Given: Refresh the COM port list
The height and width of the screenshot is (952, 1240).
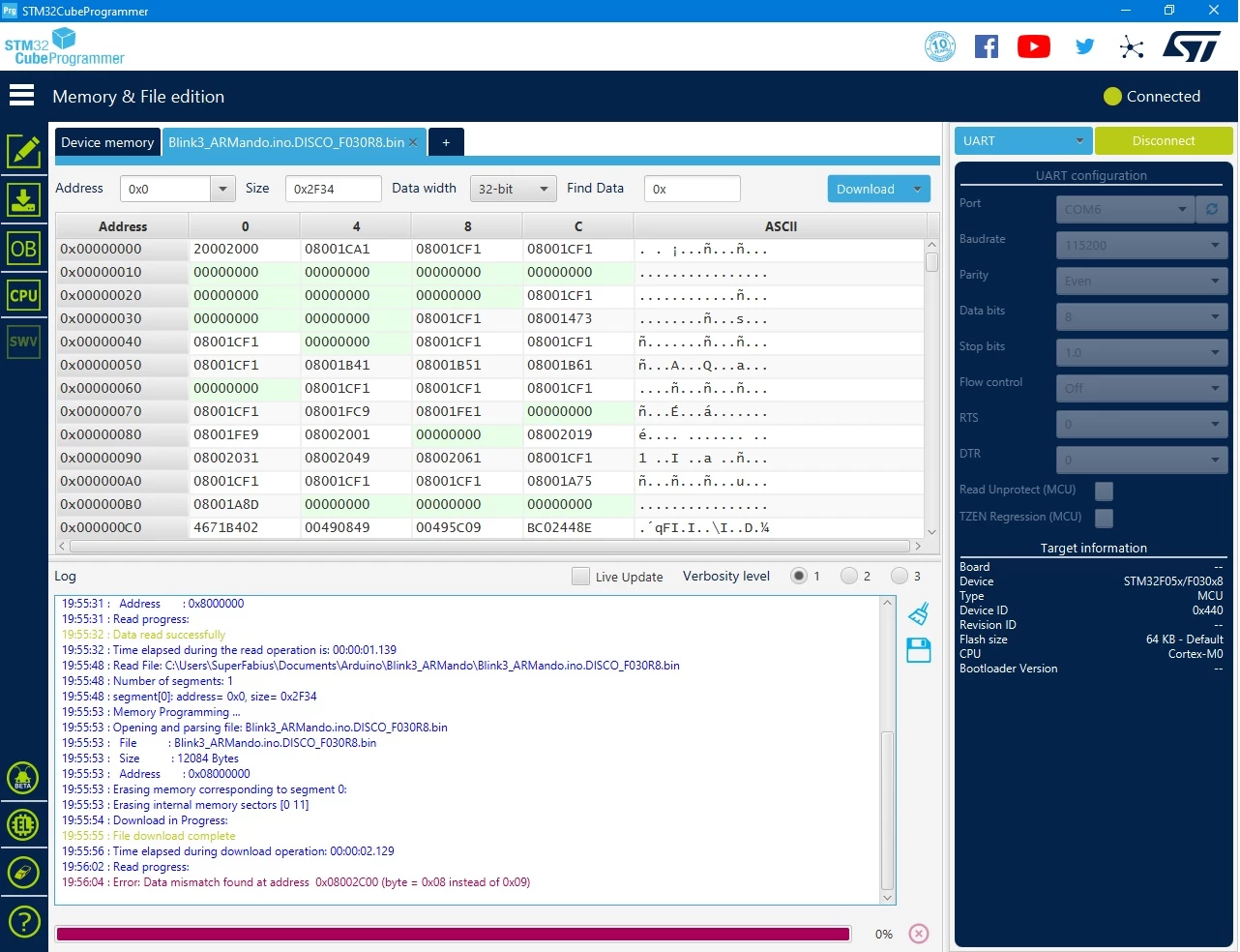Looking at the screenshot, I should click(1212, 209).
